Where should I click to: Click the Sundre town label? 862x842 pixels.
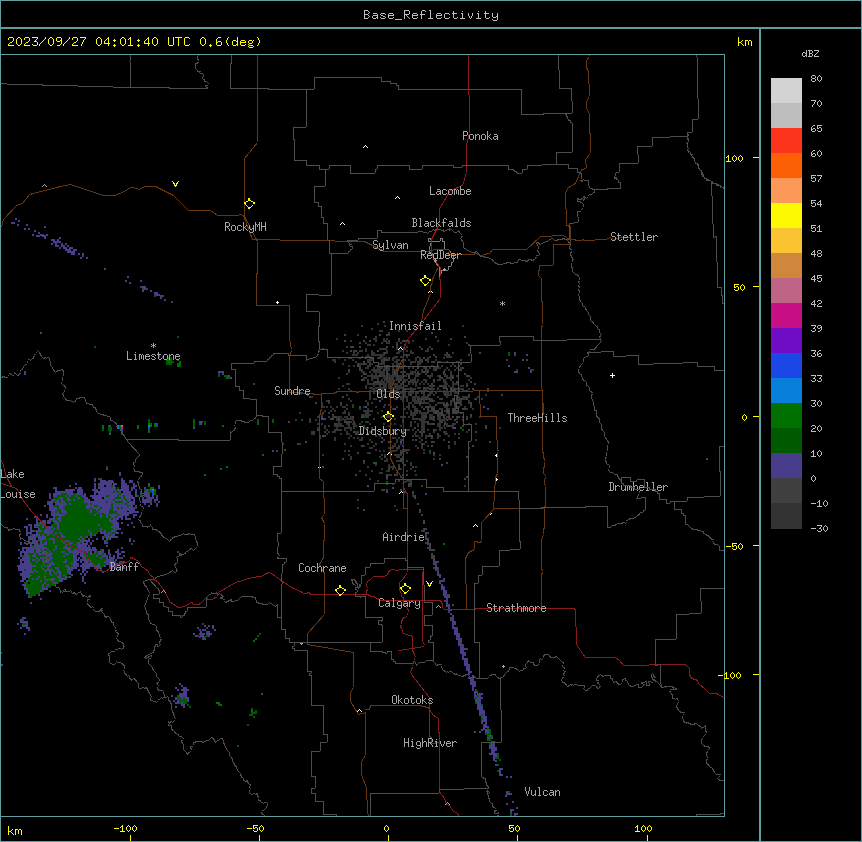click(x=292, y=391)
